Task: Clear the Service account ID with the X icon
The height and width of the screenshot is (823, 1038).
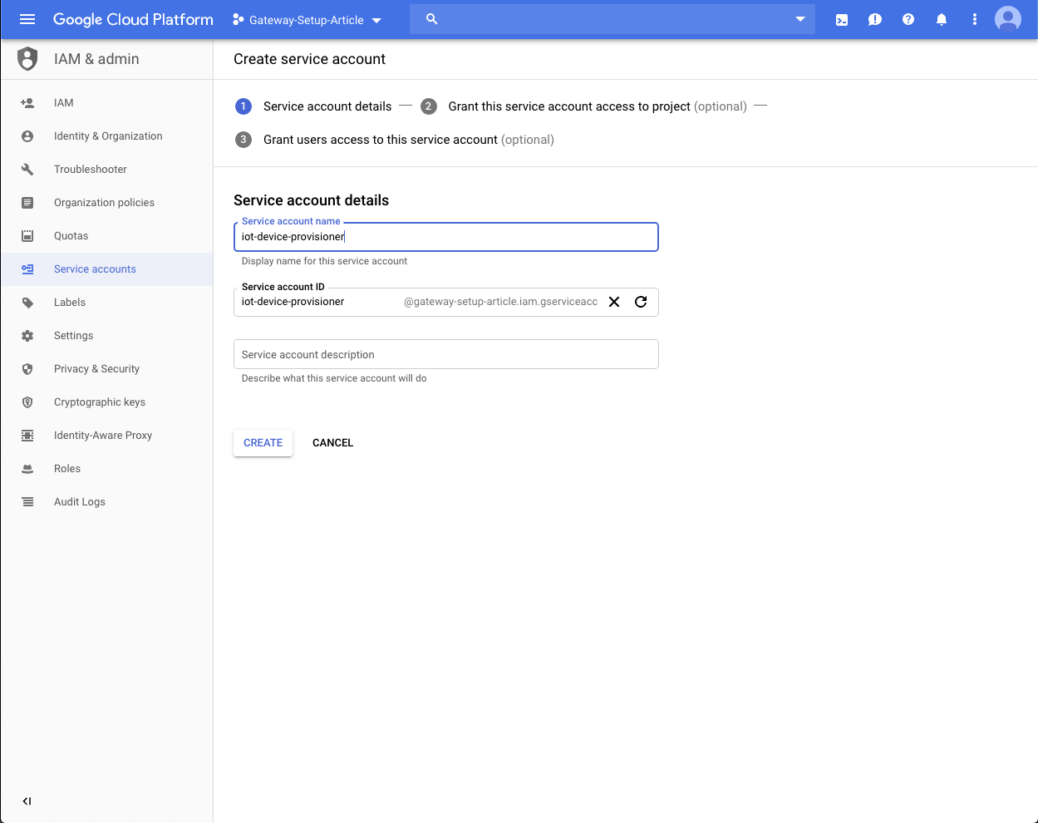Action: pos(613,301)
